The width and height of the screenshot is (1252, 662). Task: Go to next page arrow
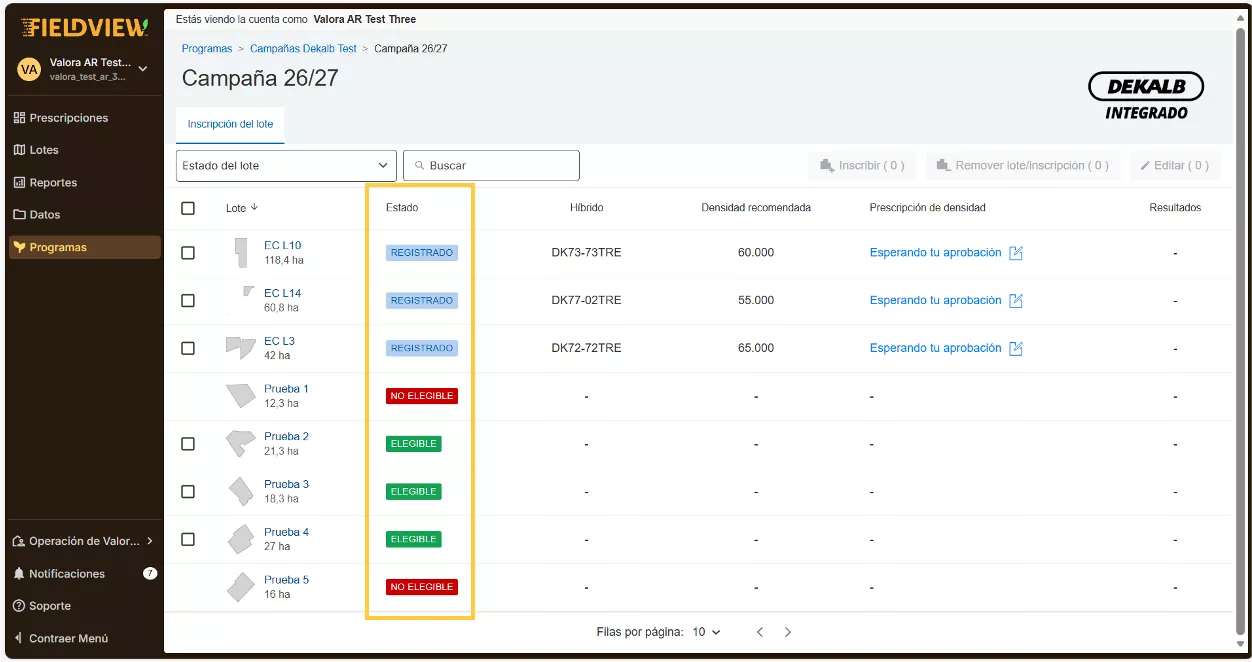tap(788, 632)
